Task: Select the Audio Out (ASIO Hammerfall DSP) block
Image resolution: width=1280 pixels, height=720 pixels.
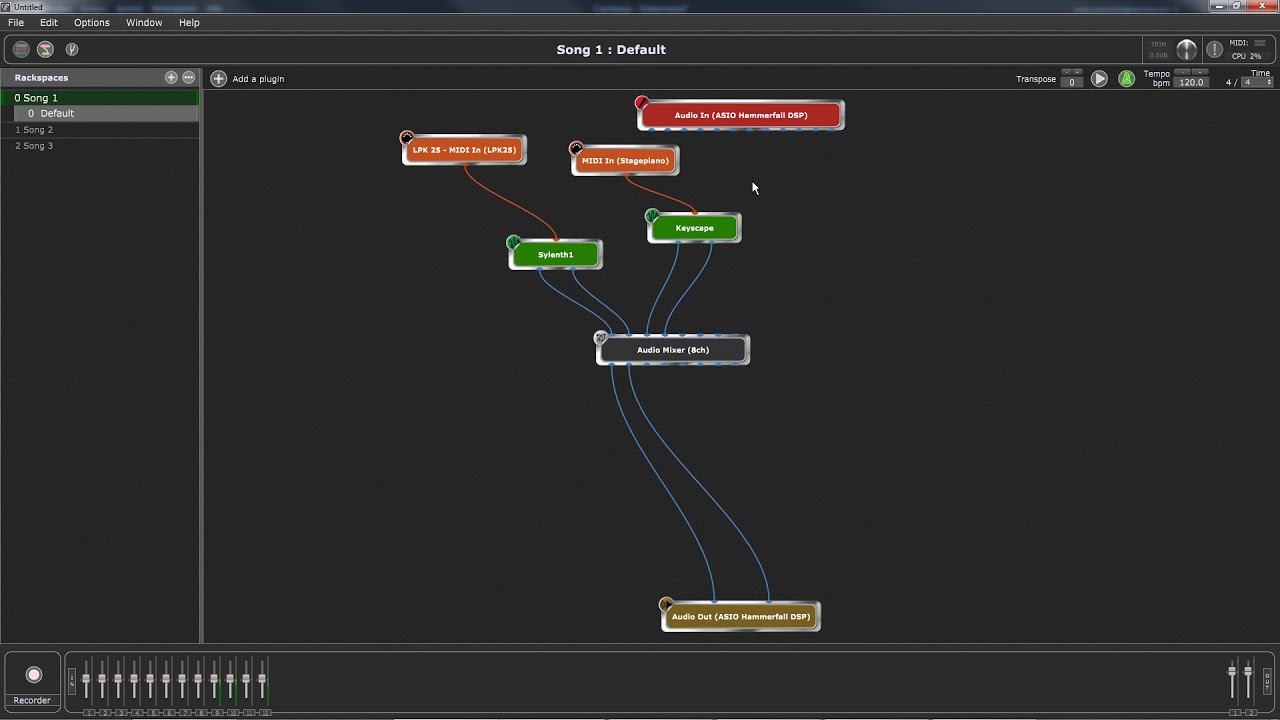Action: (x=741, y=617)
